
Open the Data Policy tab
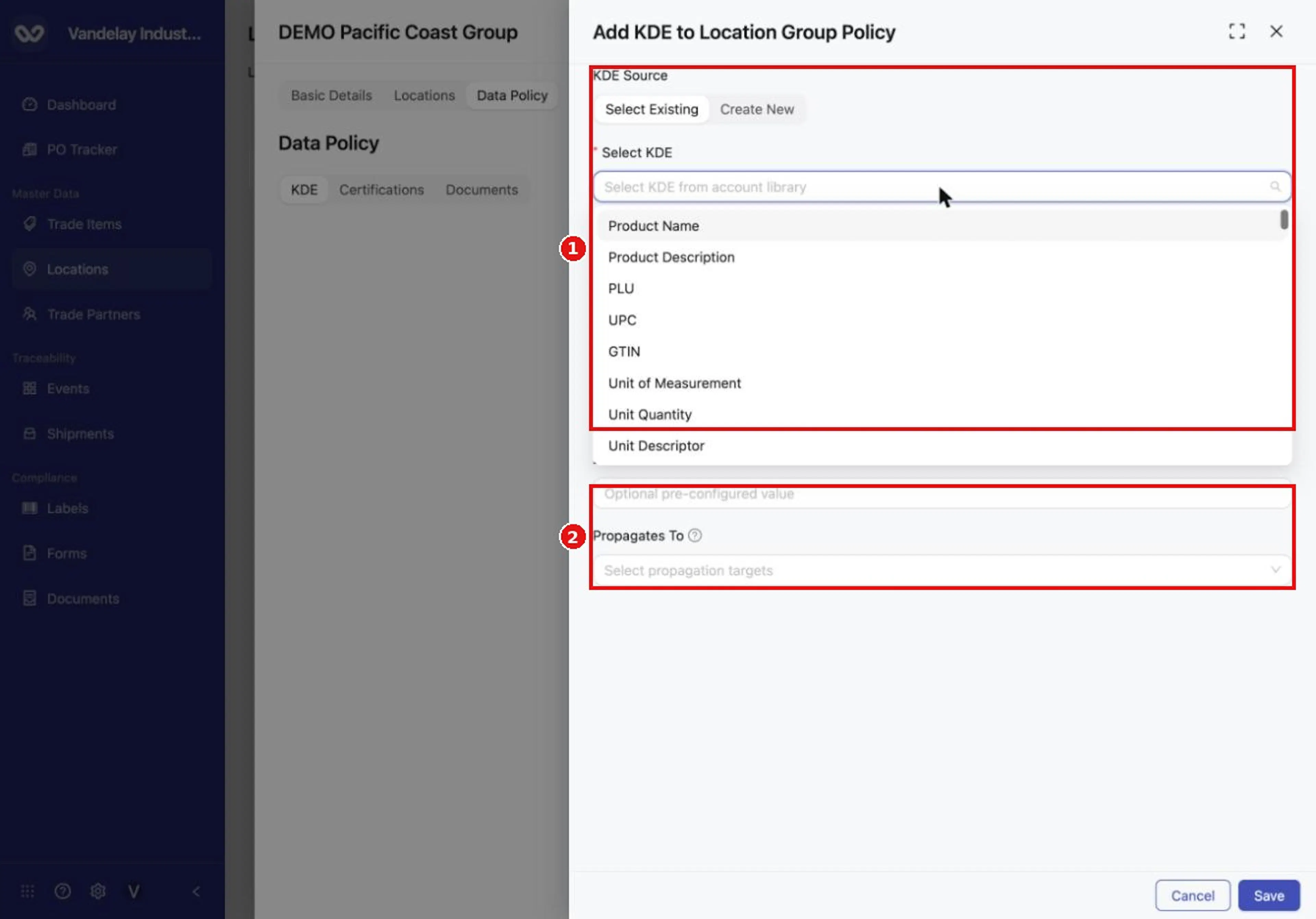512,95
